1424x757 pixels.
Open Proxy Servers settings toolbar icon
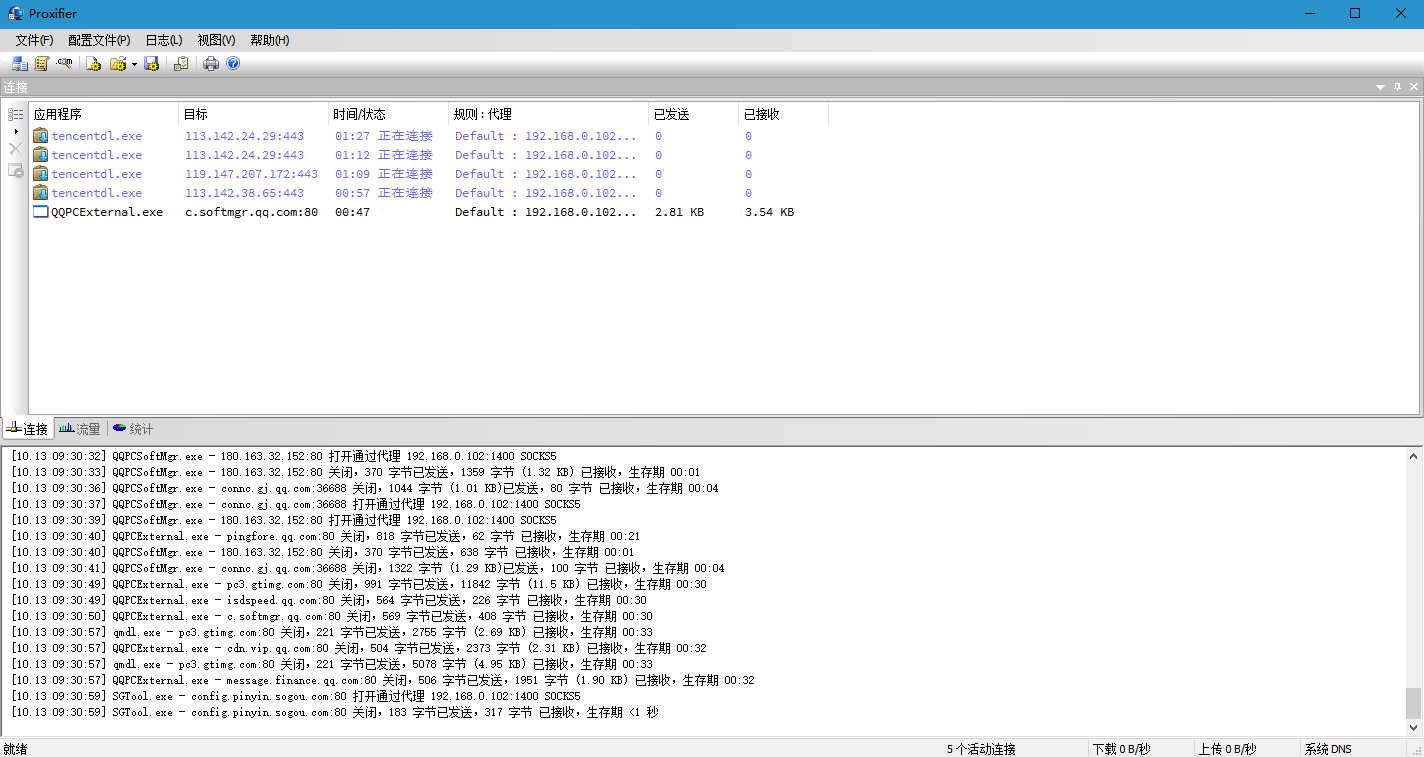click(20, 64)
